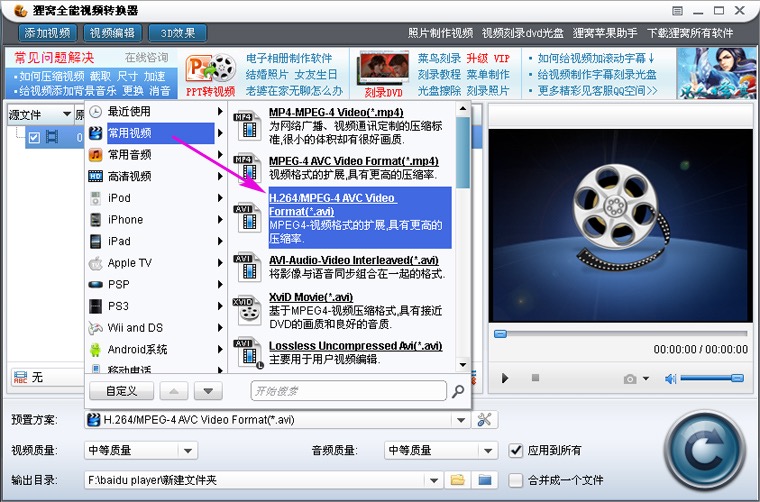The width and height of the screenshot is (760, 502).
Task: Toggle the source file checkbox
Action: pos(34,138)
